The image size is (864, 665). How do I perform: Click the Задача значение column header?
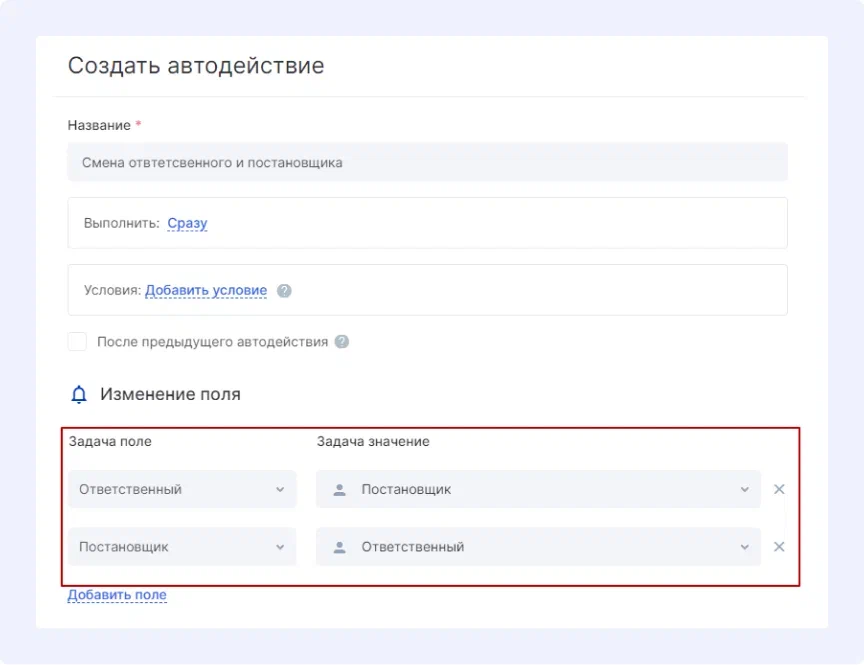coord(371,441)
